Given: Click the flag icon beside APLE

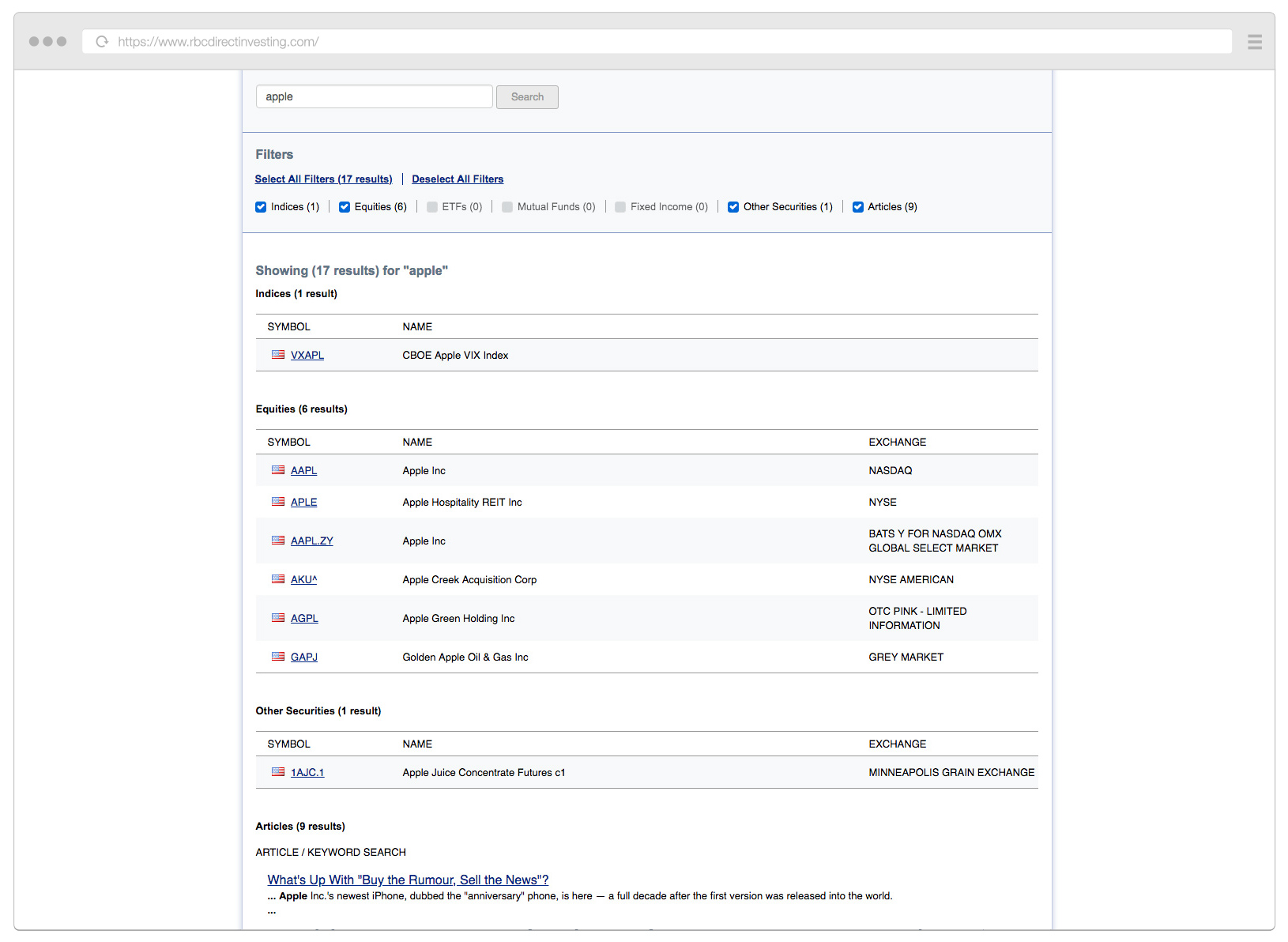Looking at the screenshot, I should coord(278,502).
